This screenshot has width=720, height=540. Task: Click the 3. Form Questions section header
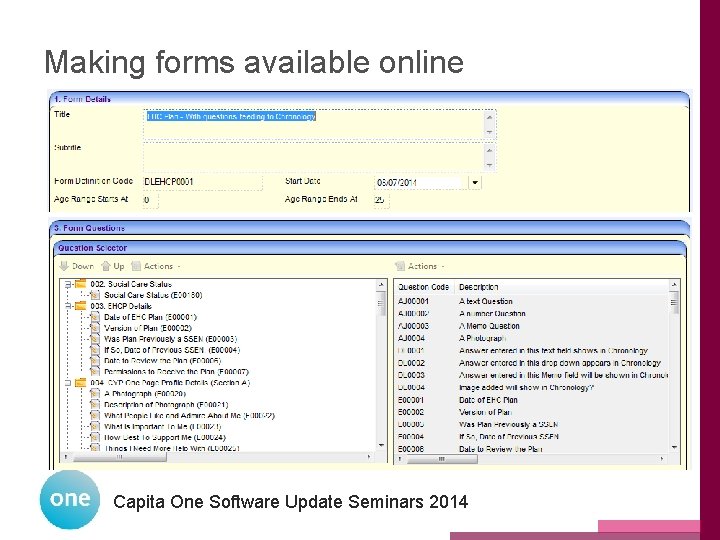point(369,228)
